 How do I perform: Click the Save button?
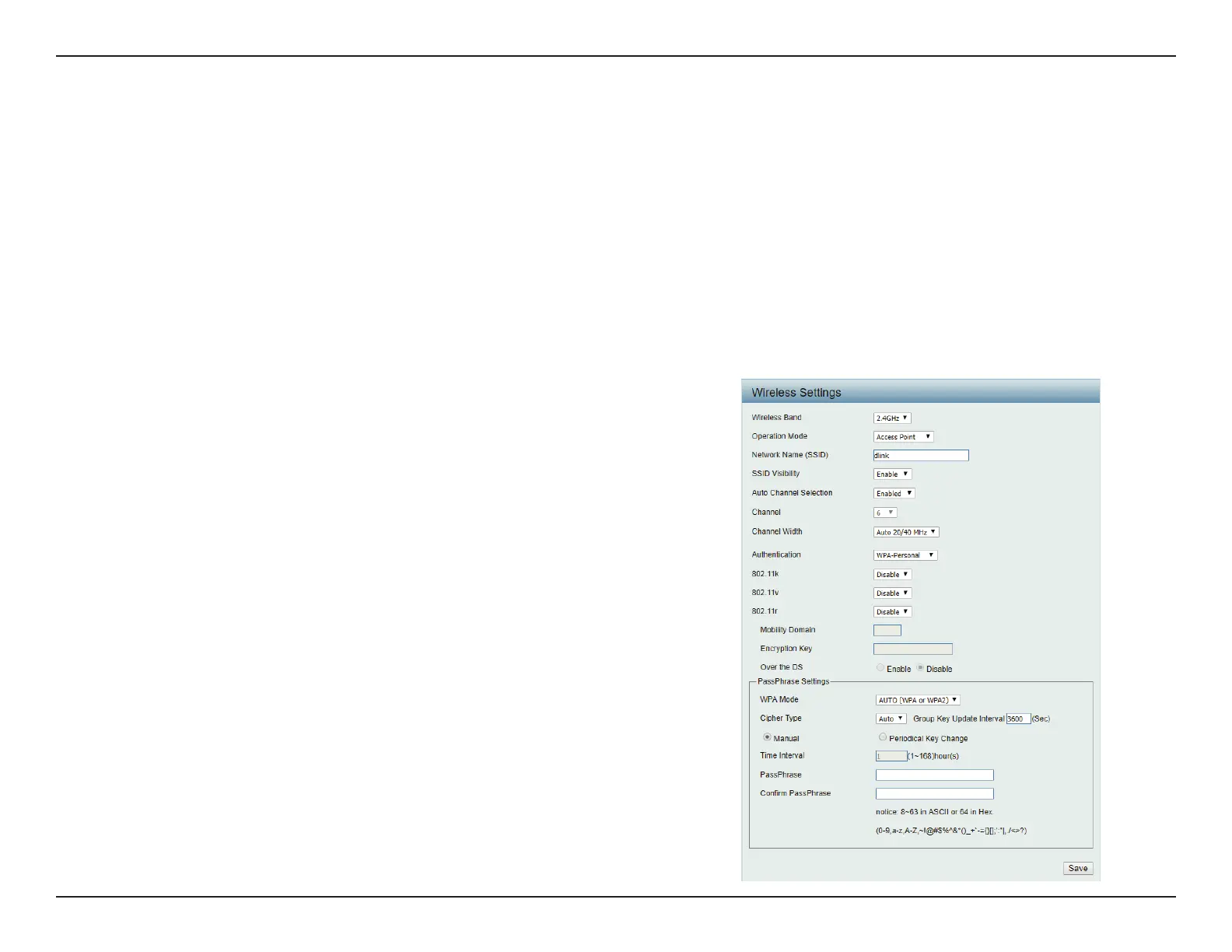coord(1078,868)
